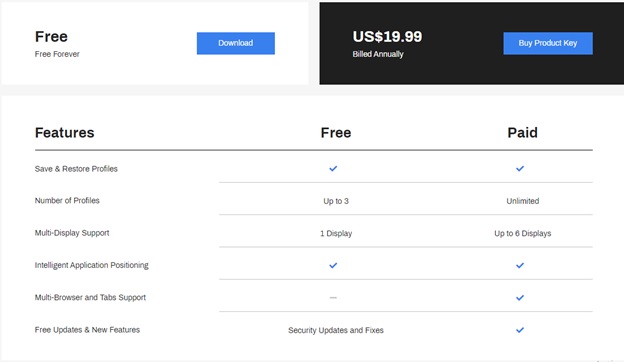This screenshot has height=362, width=624.
Task: Click Free checkmark for Intelligent Application Positioning
Action: coord(333,265)
